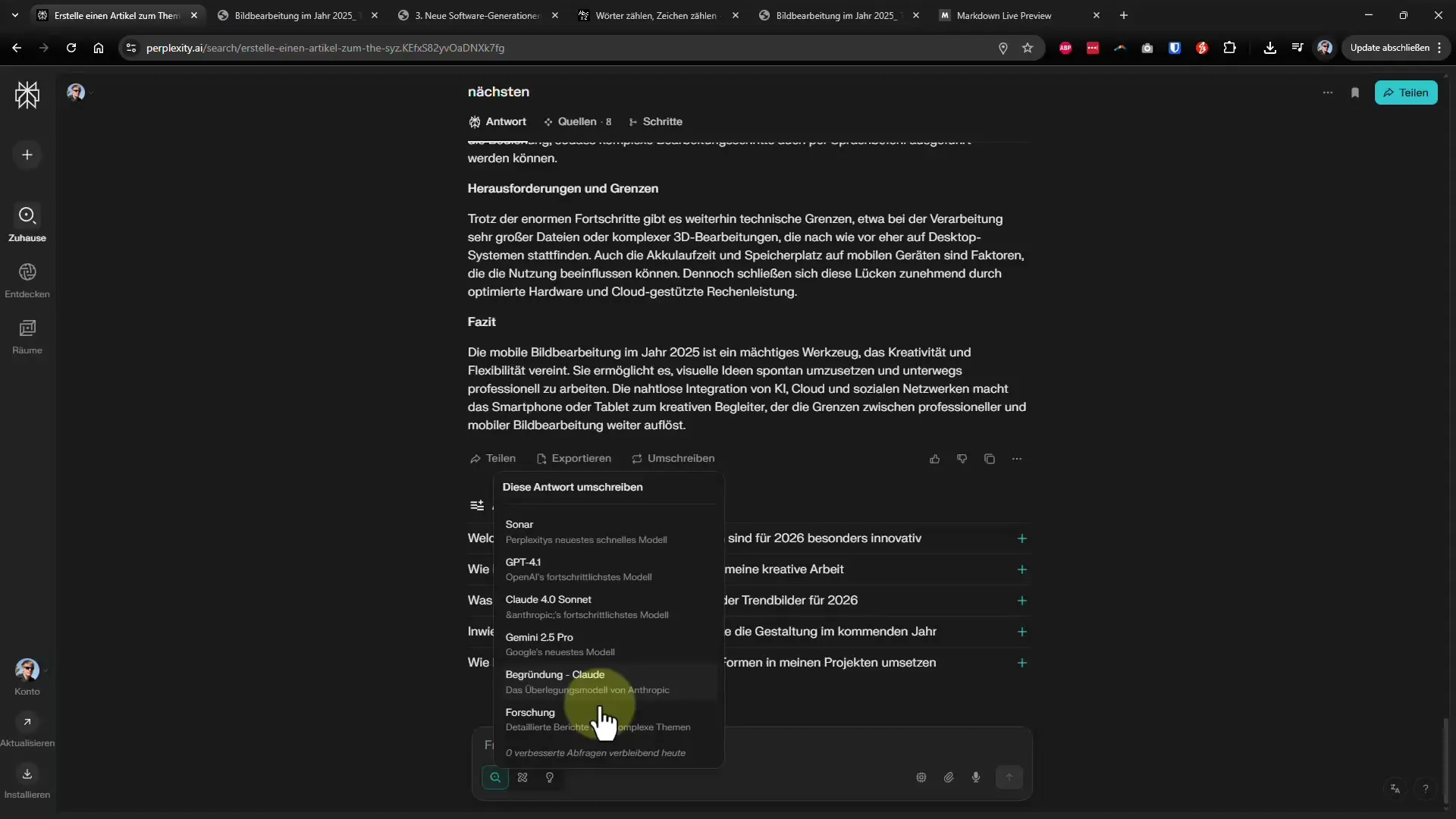Open a new browser tab
The width and height of the screenshot is (1456, 819).
click(1124, 15)
